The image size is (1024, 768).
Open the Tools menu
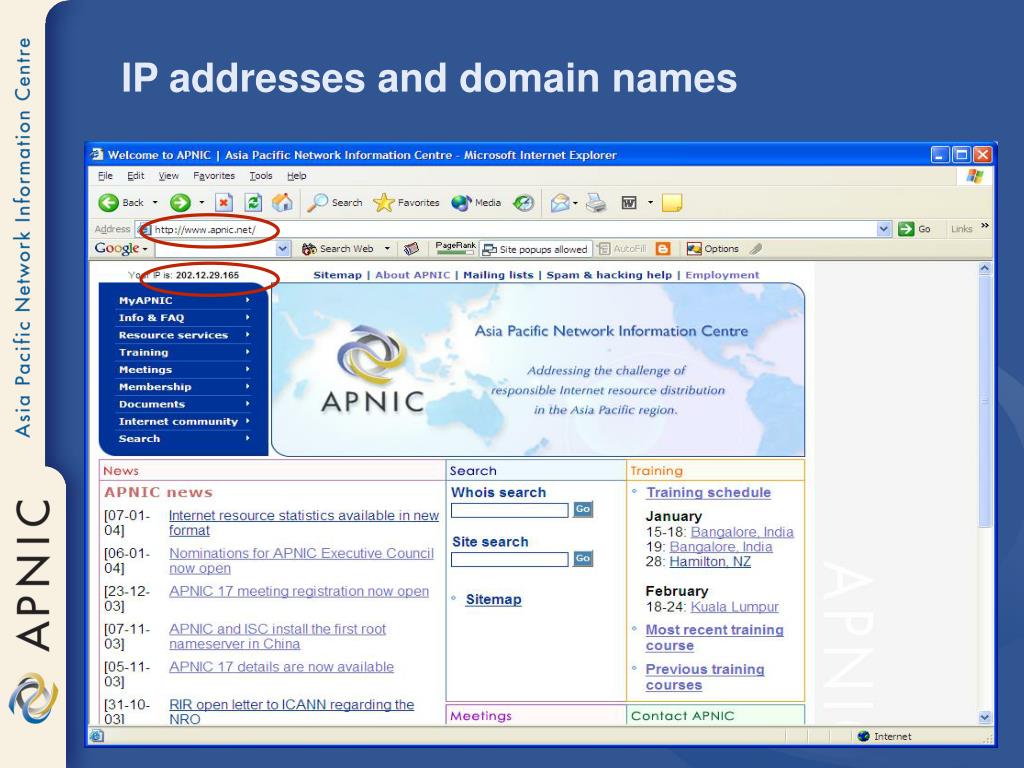(x=261, y=176)
